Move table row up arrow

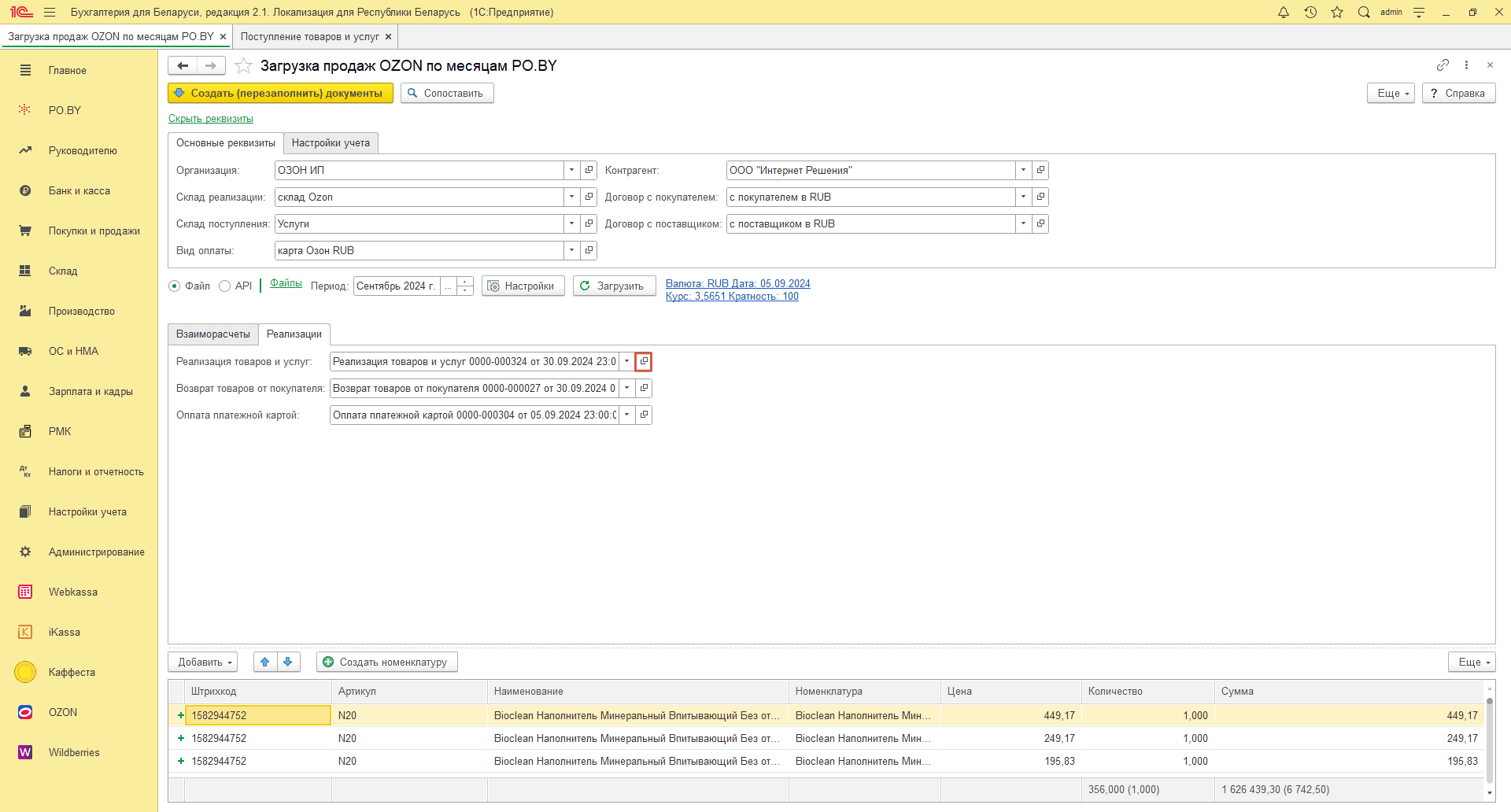(x=265, y=662)
